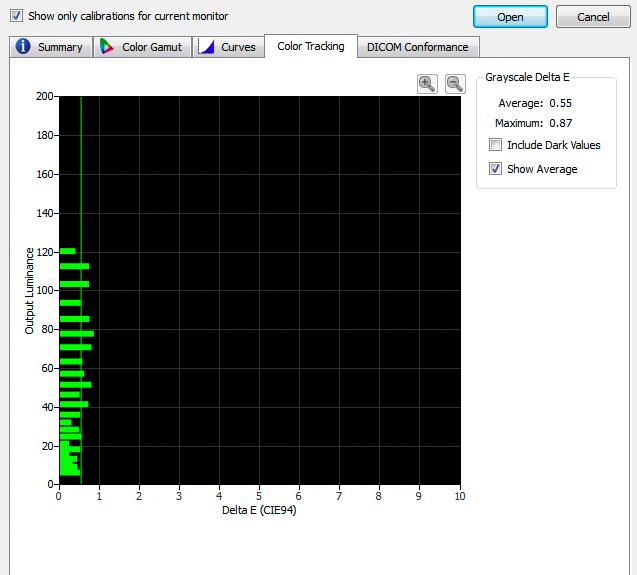637x575 pixels.
Task: Enable the Include Dark Values checkbox
Action: [x=495, y=145]
